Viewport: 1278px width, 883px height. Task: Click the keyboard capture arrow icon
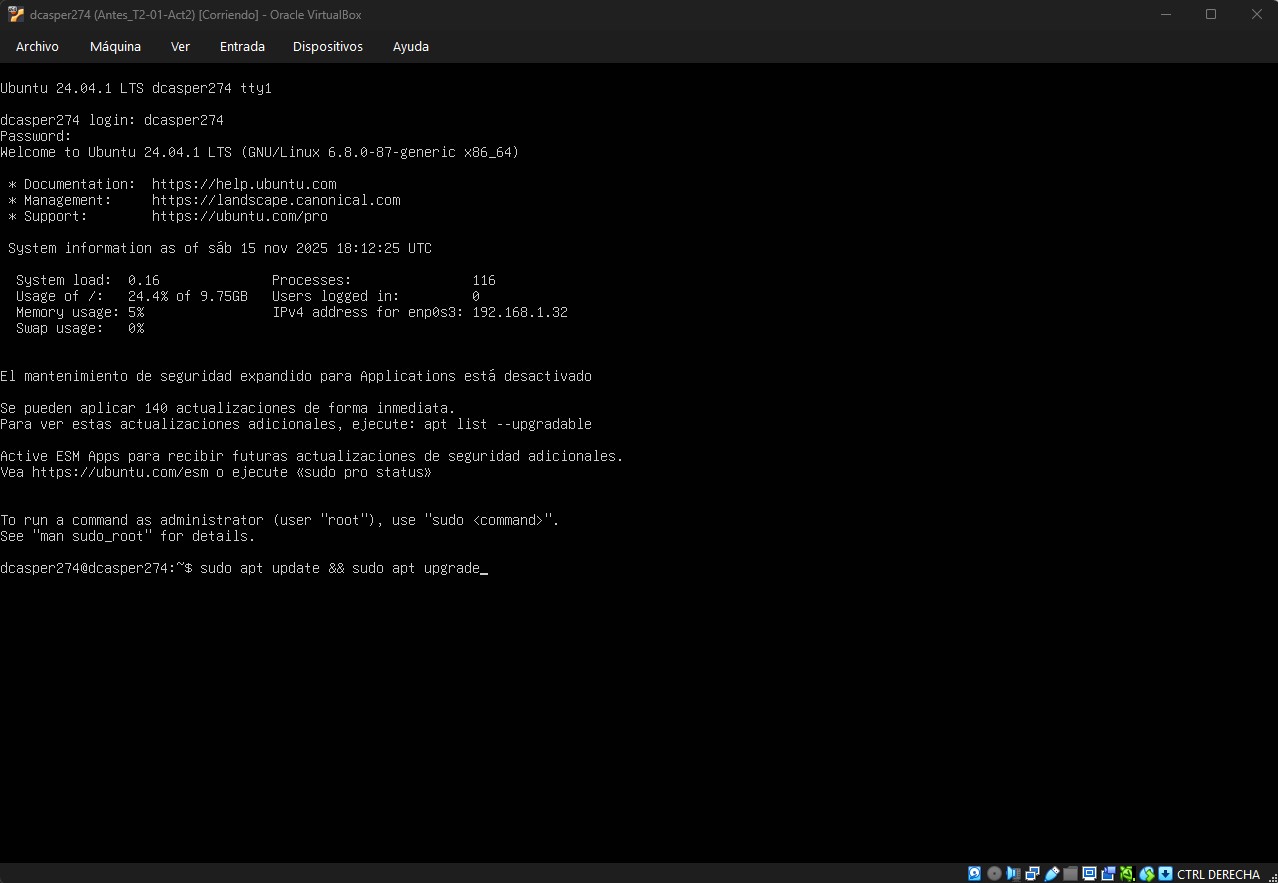pyautogui.click(x=1165, y=874)
